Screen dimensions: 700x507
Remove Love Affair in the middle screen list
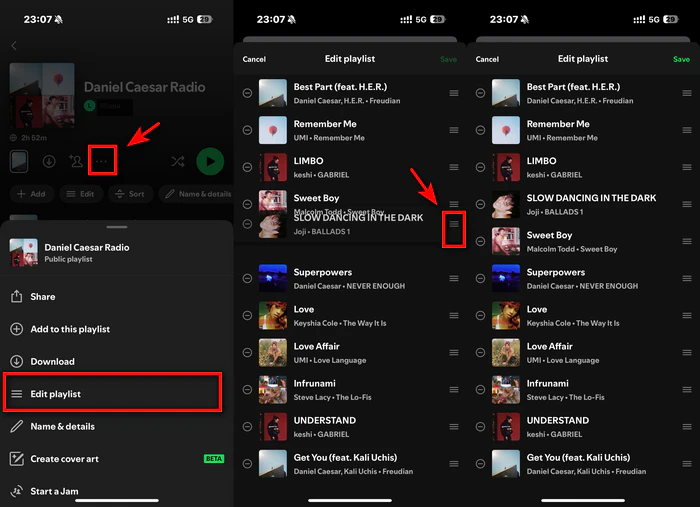tap(247, 352)
